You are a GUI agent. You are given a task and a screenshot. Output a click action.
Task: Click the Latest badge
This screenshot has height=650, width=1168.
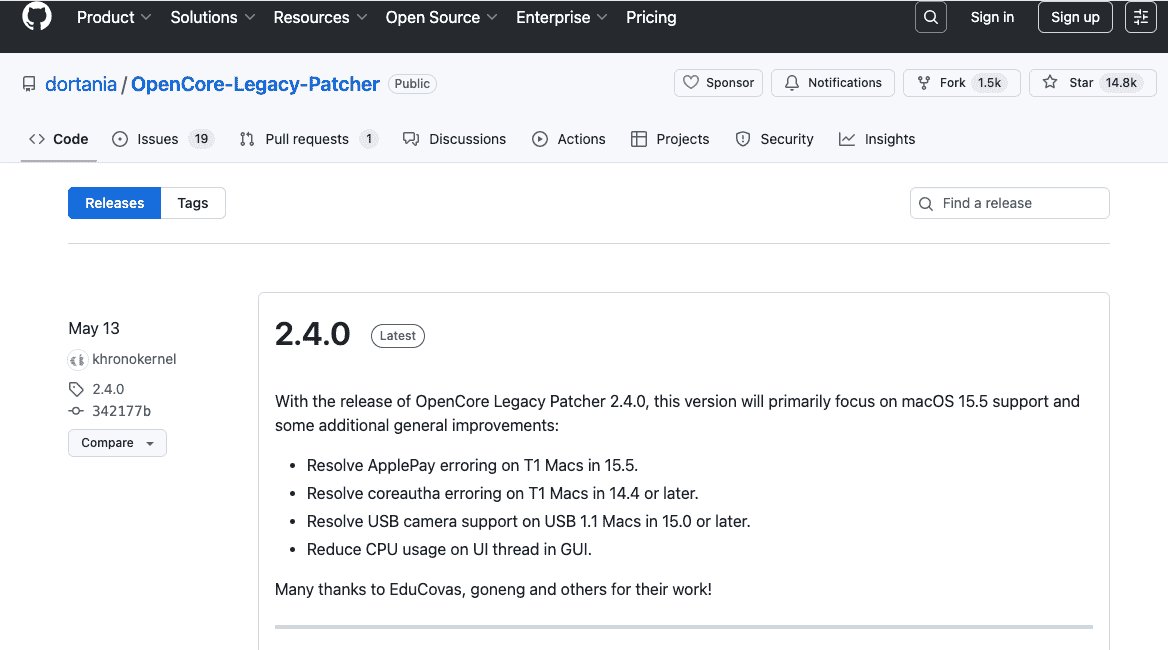pos(398,336)
